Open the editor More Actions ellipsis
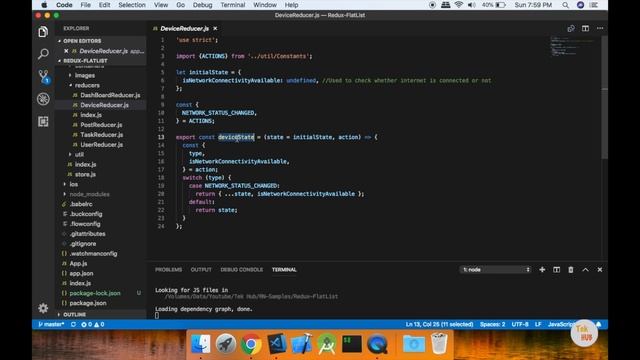640x360 pixels. click(x=600, y=28)
